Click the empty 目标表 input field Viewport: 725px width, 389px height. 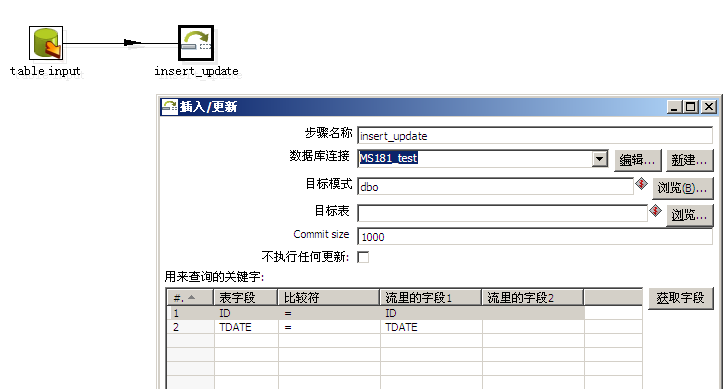tap(502, 214)
